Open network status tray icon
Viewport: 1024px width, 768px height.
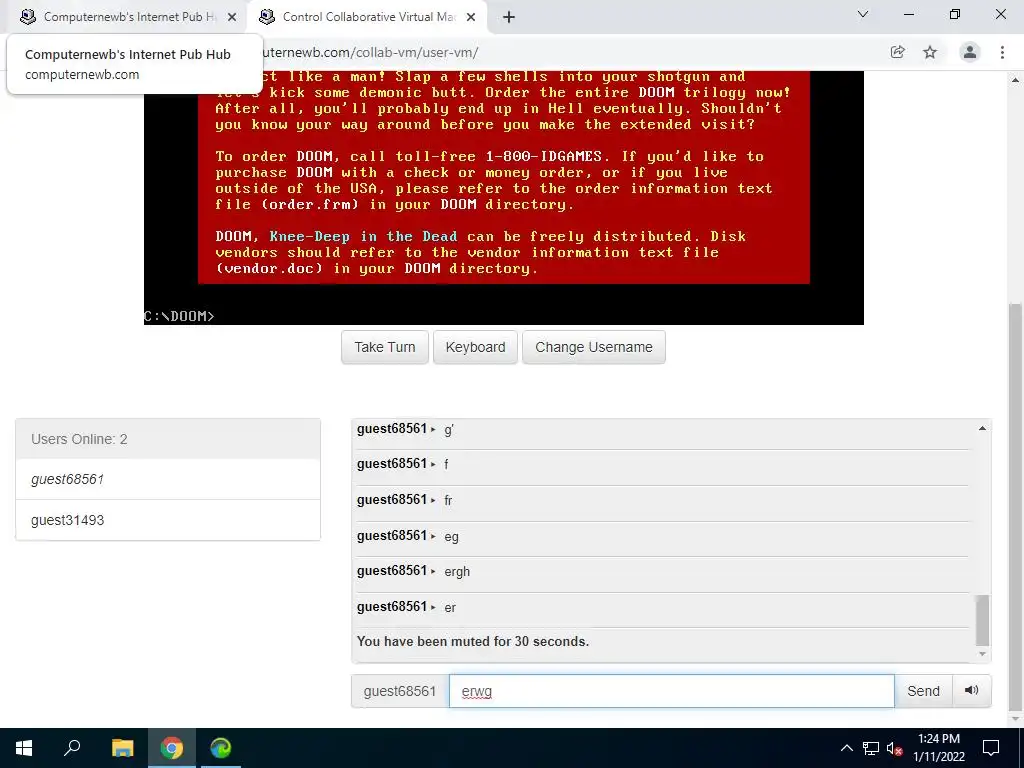point(871,748)
